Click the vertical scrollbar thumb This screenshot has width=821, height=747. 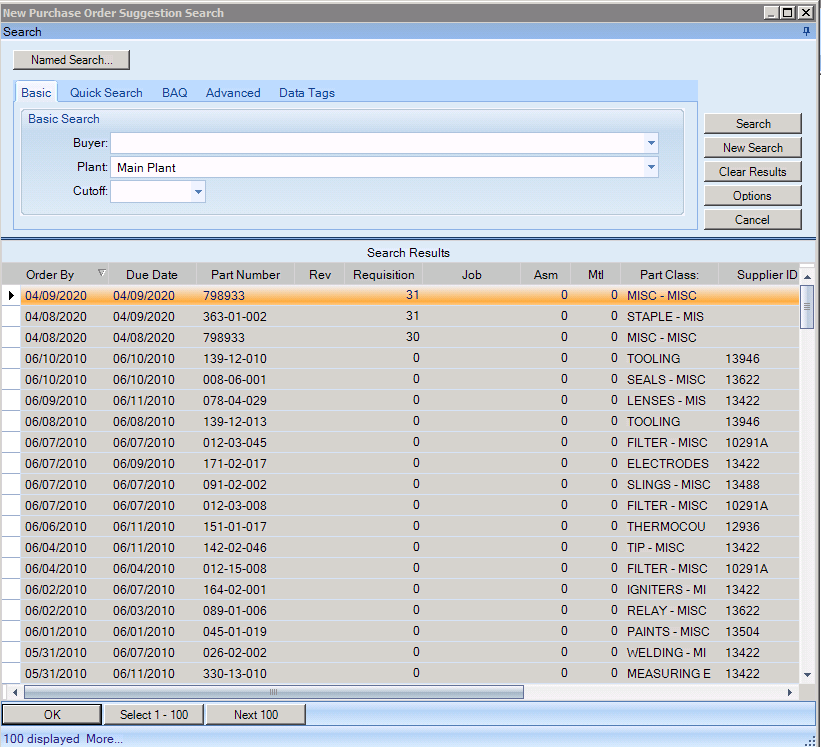pyautogui.click(x=807, y=307)
